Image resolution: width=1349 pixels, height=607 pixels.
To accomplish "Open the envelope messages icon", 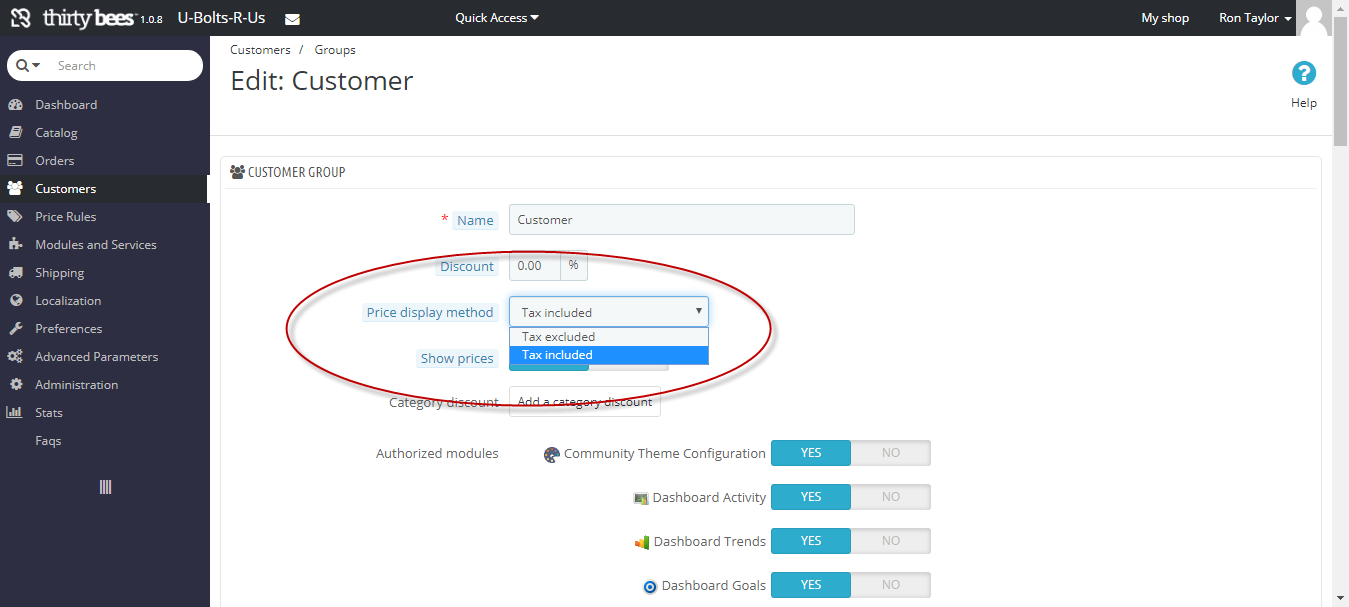I will click(x=292, y=19).
